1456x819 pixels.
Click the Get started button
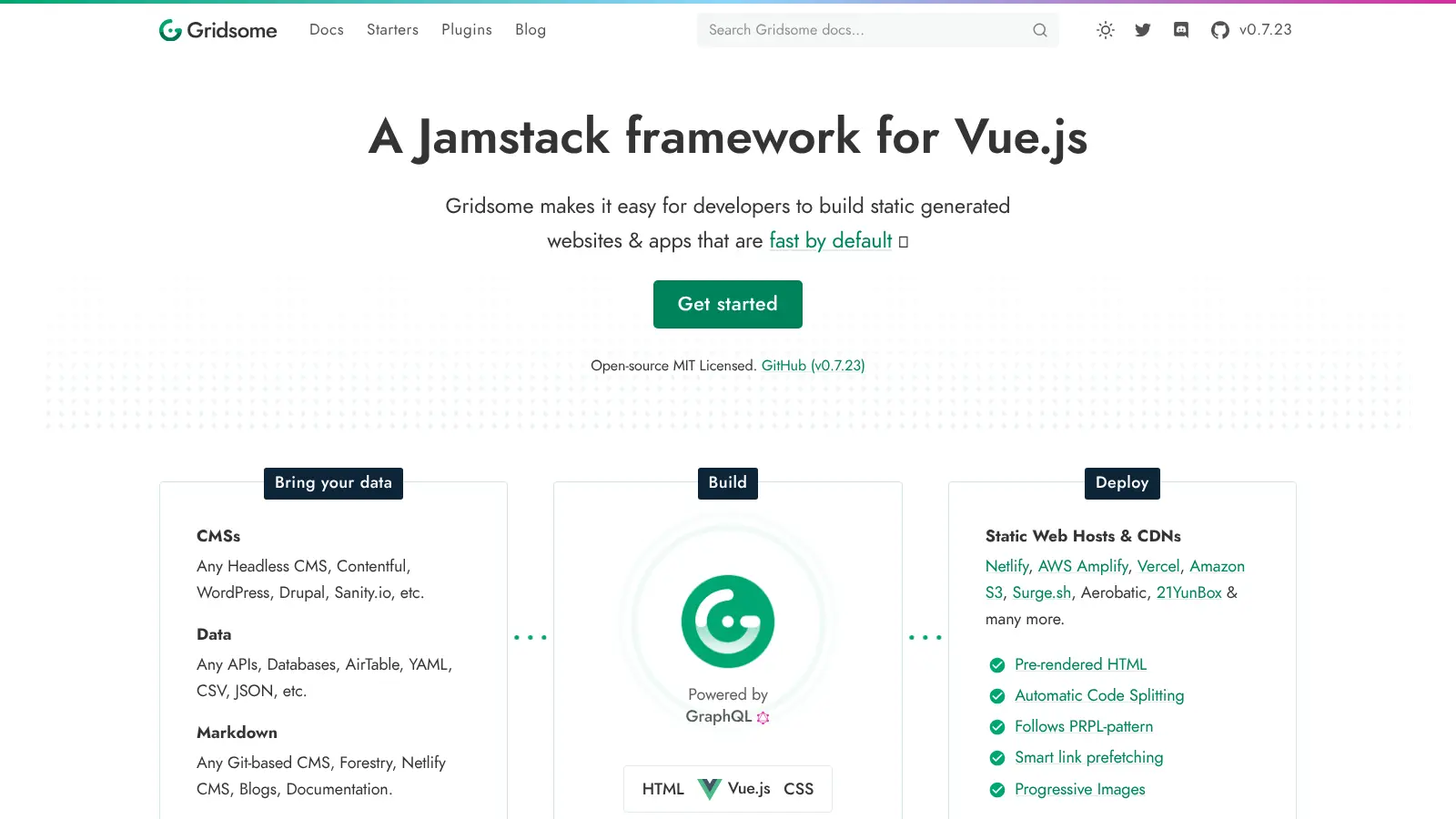click(728, 304)
